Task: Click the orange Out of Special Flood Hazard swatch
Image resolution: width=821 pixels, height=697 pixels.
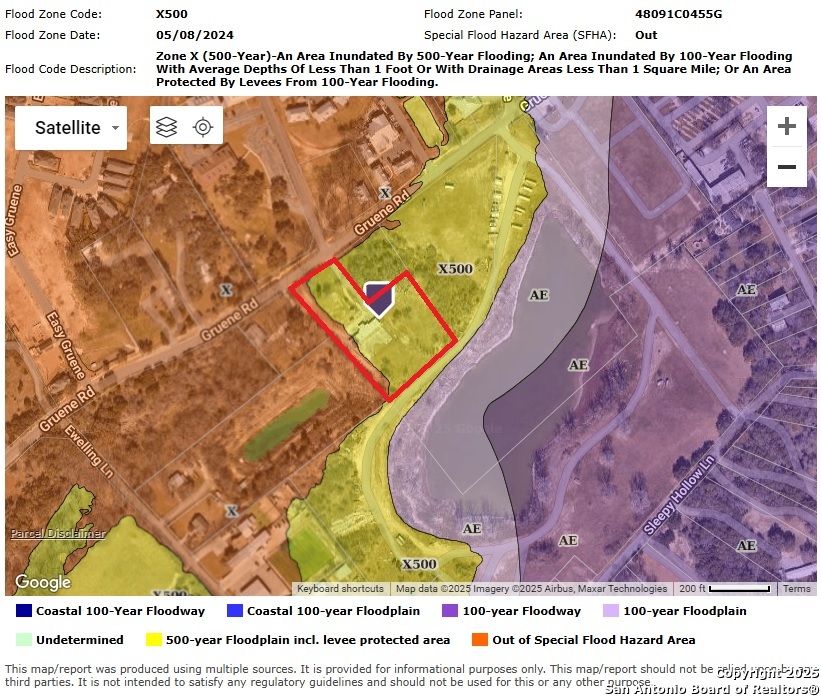Action: click(x=480, y=640)
